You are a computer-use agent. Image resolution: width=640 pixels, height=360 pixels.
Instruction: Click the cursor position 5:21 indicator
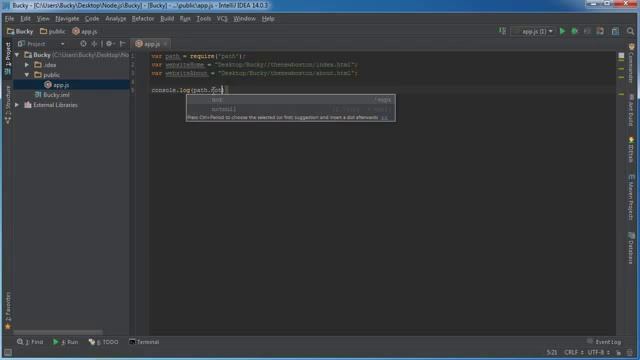coord(551,353)
